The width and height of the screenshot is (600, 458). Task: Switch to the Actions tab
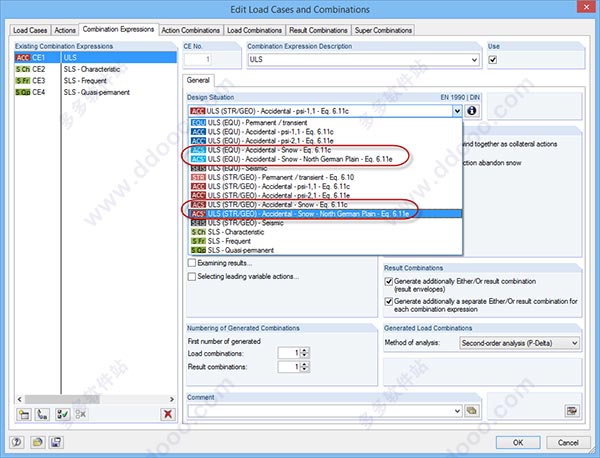coord(65,30)
